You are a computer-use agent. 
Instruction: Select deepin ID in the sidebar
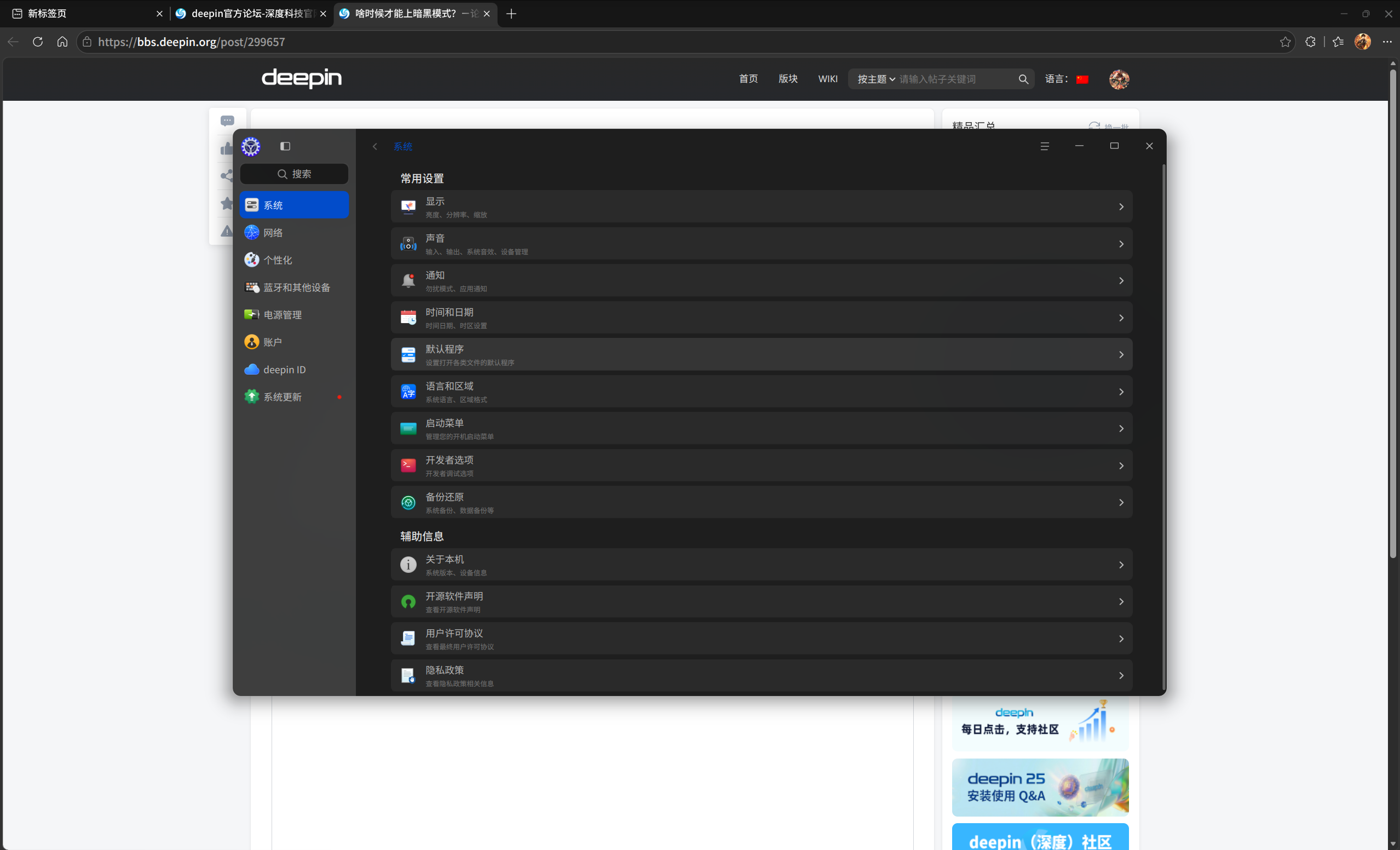coord(294,369)
